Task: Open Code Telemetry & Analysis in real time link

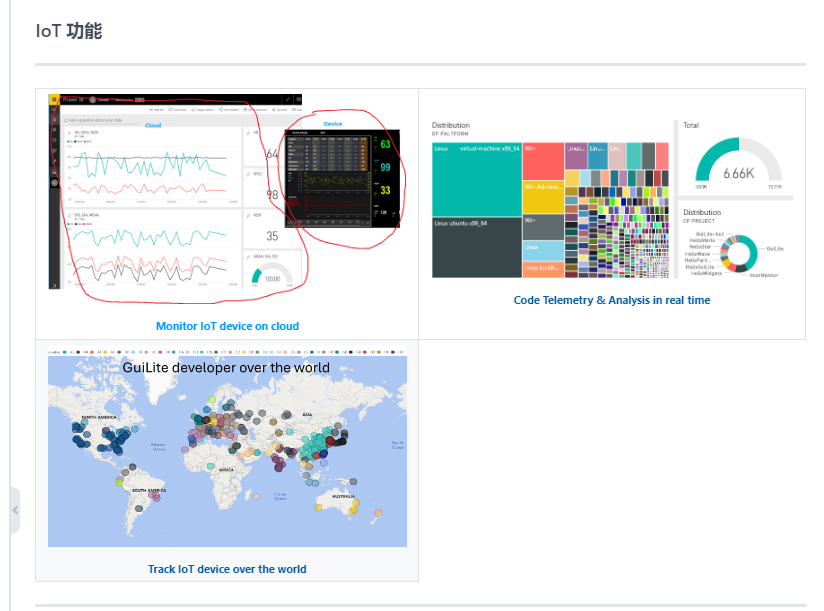Action: point(612,300)
